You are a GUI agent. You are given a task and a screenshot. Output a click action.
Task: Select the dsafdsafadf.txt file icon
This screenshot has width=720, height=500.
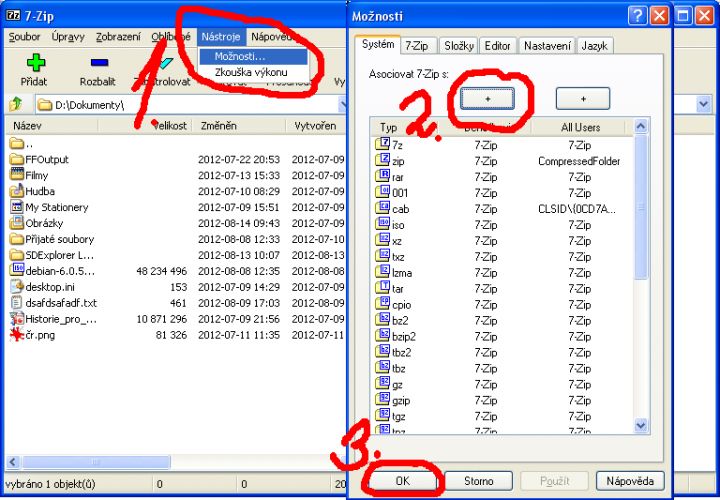coord(17,303)
